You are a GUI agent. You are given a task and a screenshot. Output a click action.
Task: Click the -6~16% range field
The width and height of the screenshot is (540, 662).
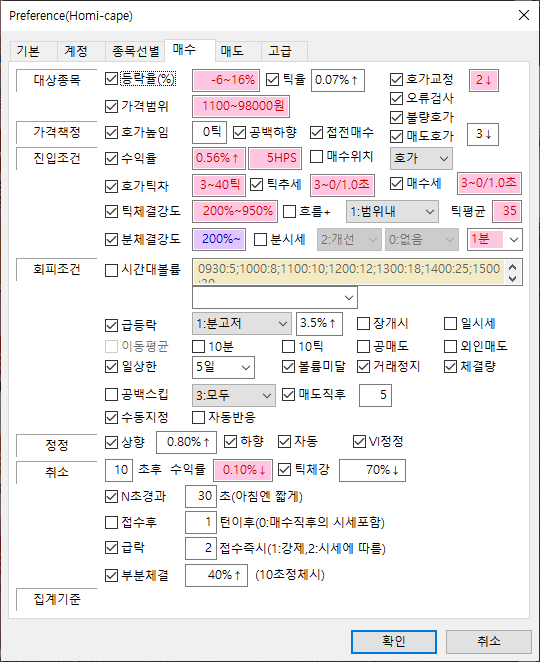point(226,80)
